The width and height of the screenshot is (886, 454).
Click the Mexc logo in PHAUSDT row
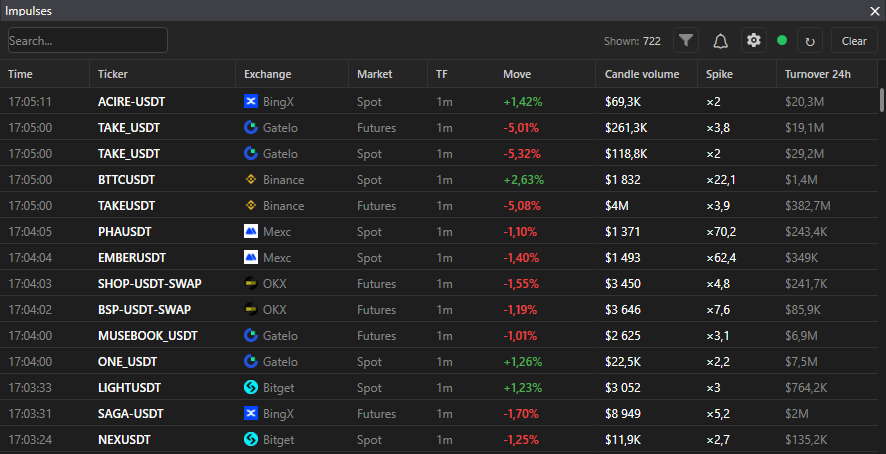click(x=251, y=232)
